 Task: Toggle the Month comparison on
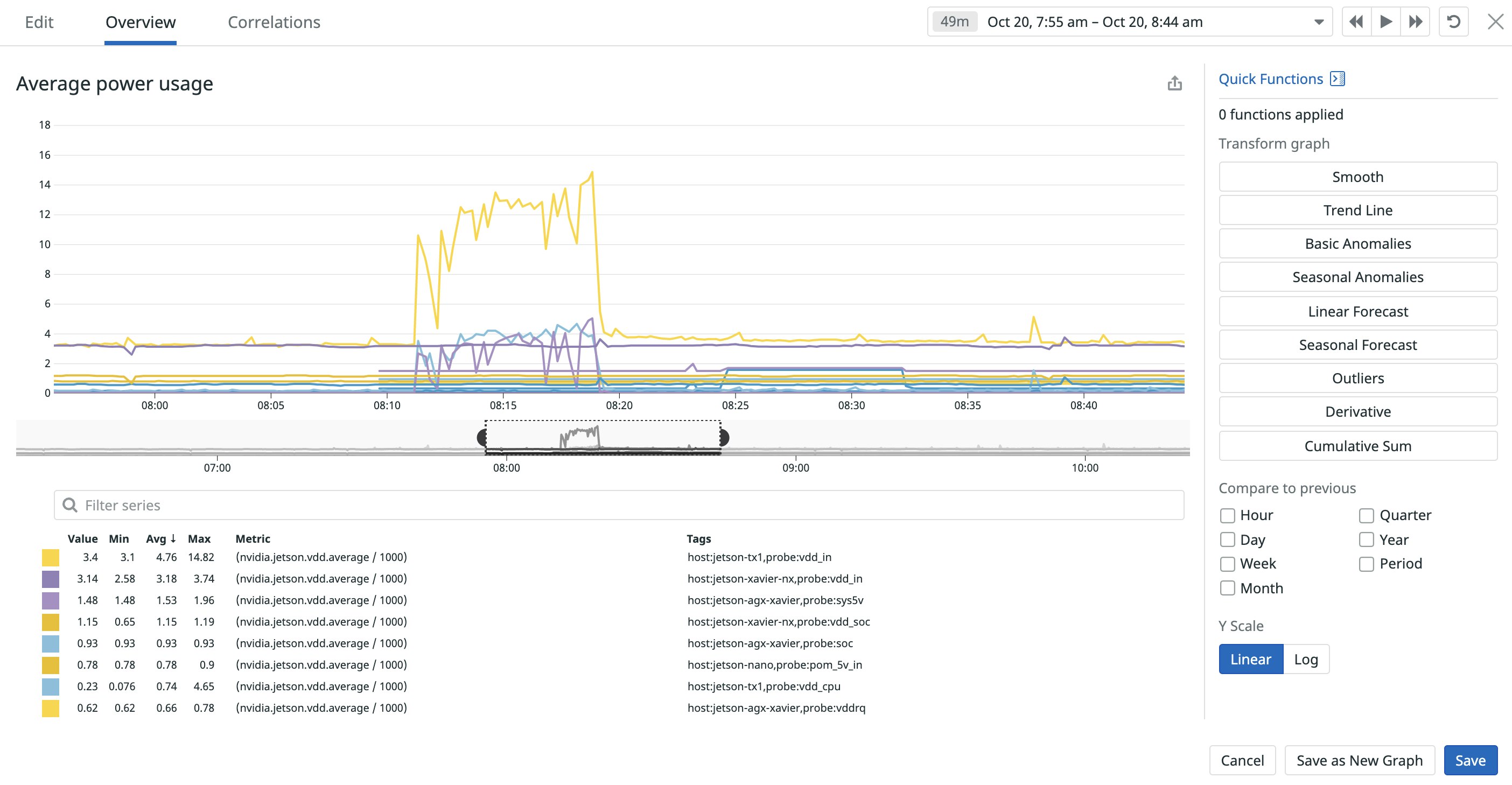tap(1228, 588)
